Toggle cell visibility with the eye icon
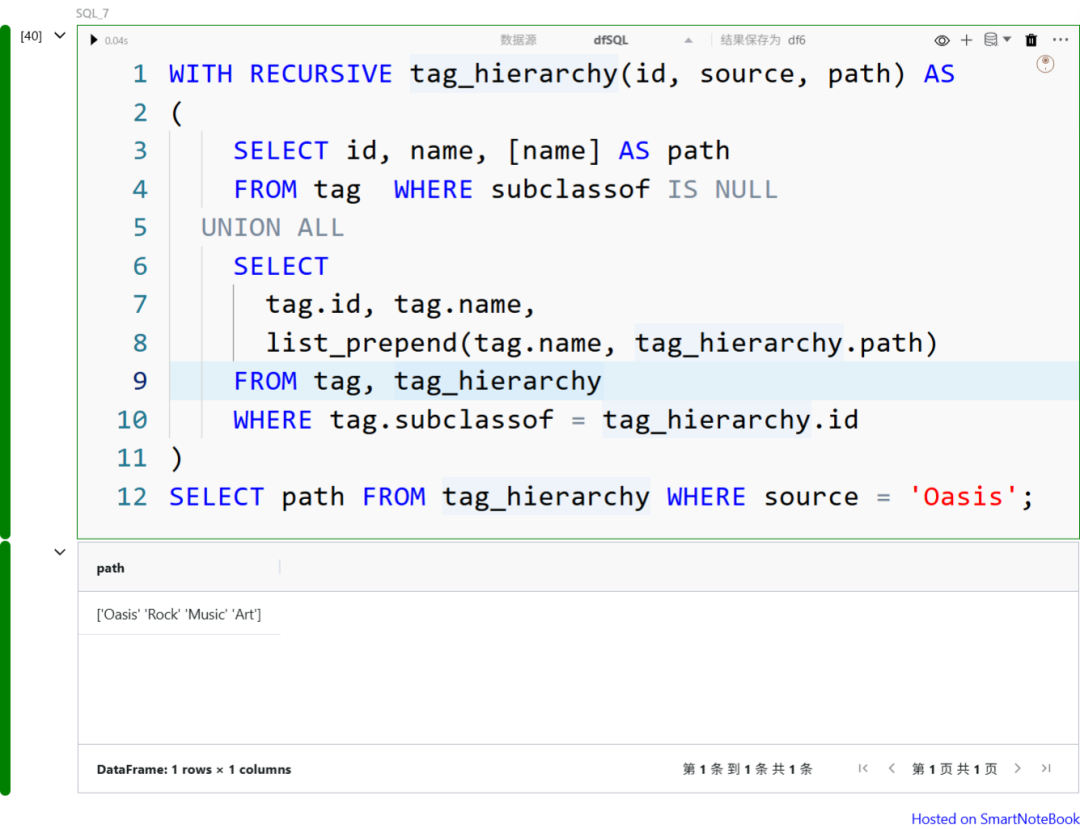 click(x=942, y=40)
